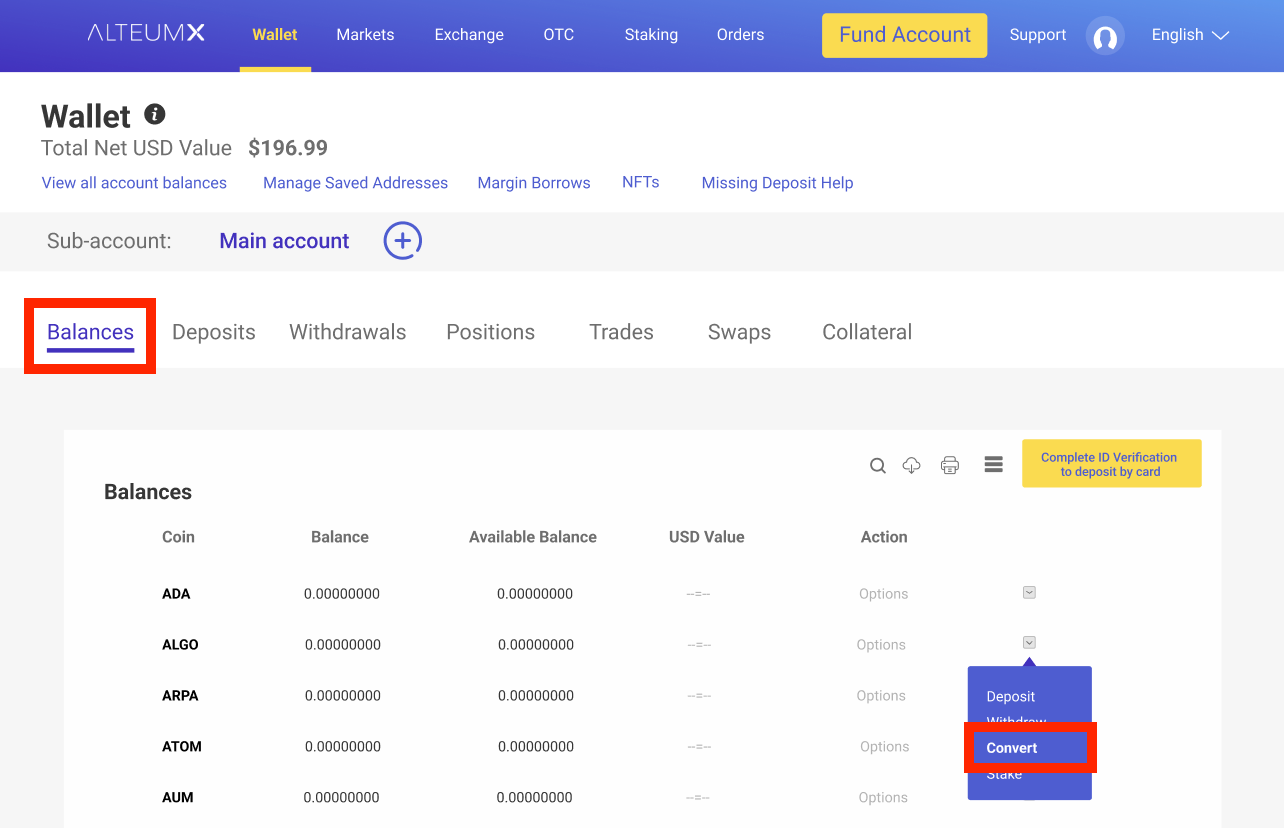
Task: Open the NFTs link
Action: point(641,182)
